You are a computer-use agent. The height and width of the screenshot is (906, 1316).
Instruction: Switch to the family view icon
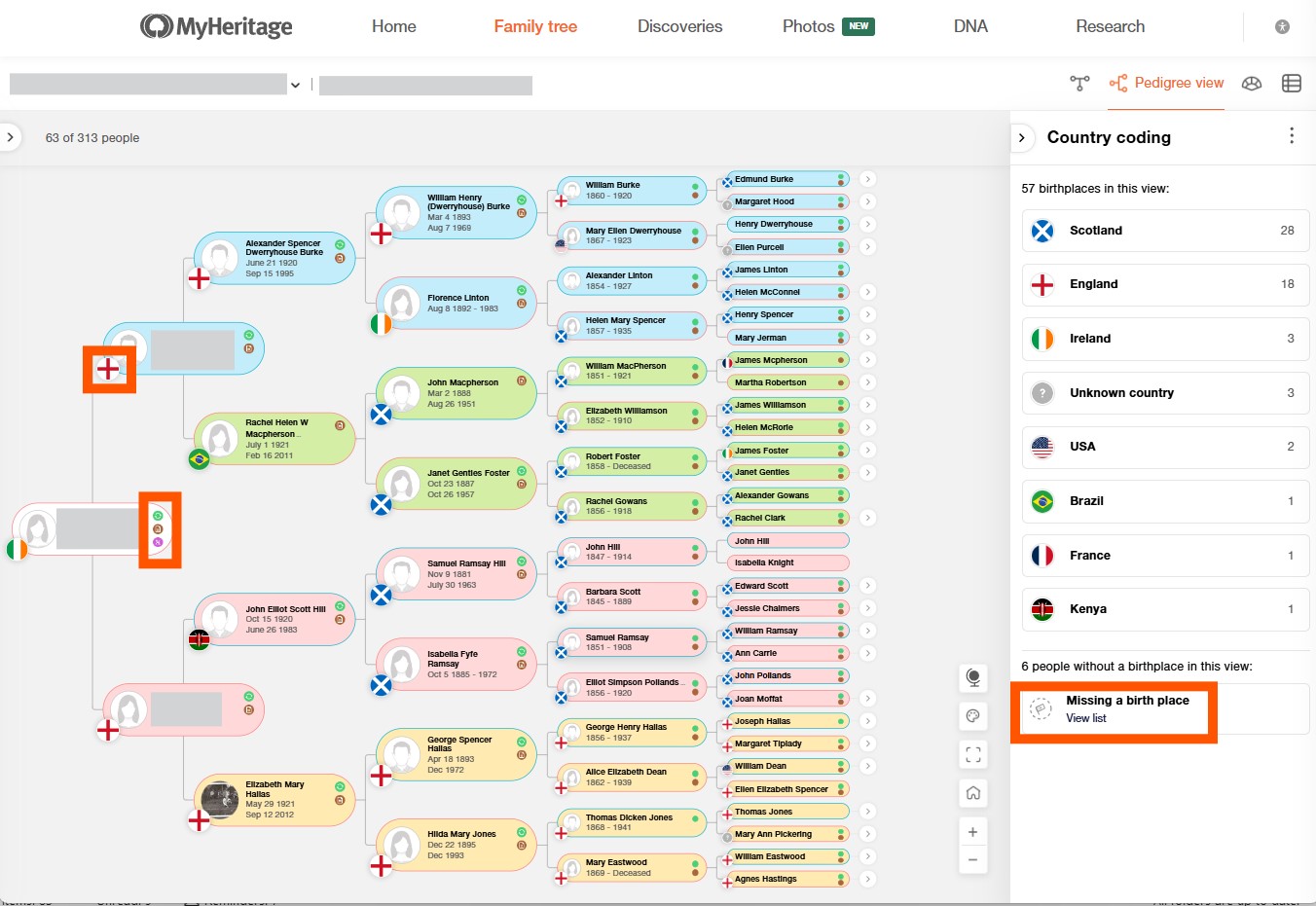point(1079,84)
